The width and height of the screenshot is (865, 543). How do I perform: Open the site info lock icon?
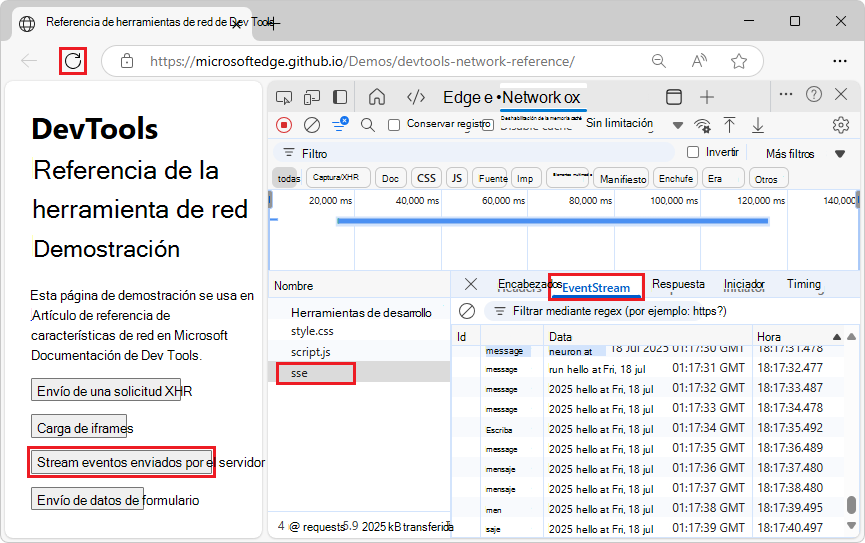(127, 61)
